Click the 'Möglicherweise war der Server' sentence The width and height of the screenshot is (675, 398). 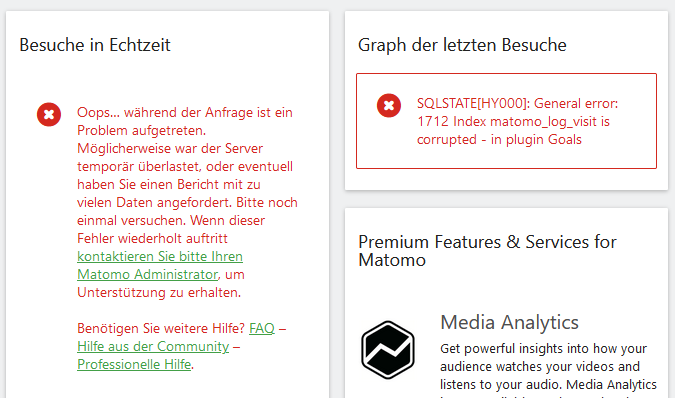click(x=170, y=148)
